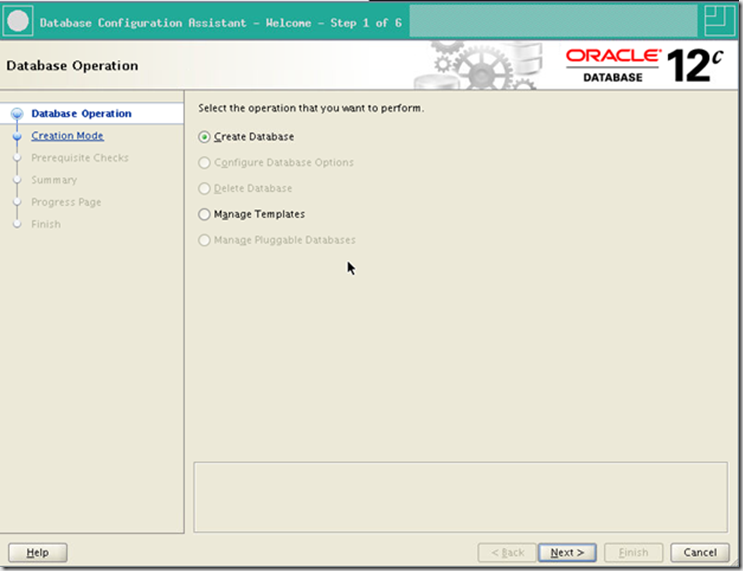This screenshot has height=571, width=743.
Task: Click the 'Database Operation' page heading
Action: click(72, 65)
